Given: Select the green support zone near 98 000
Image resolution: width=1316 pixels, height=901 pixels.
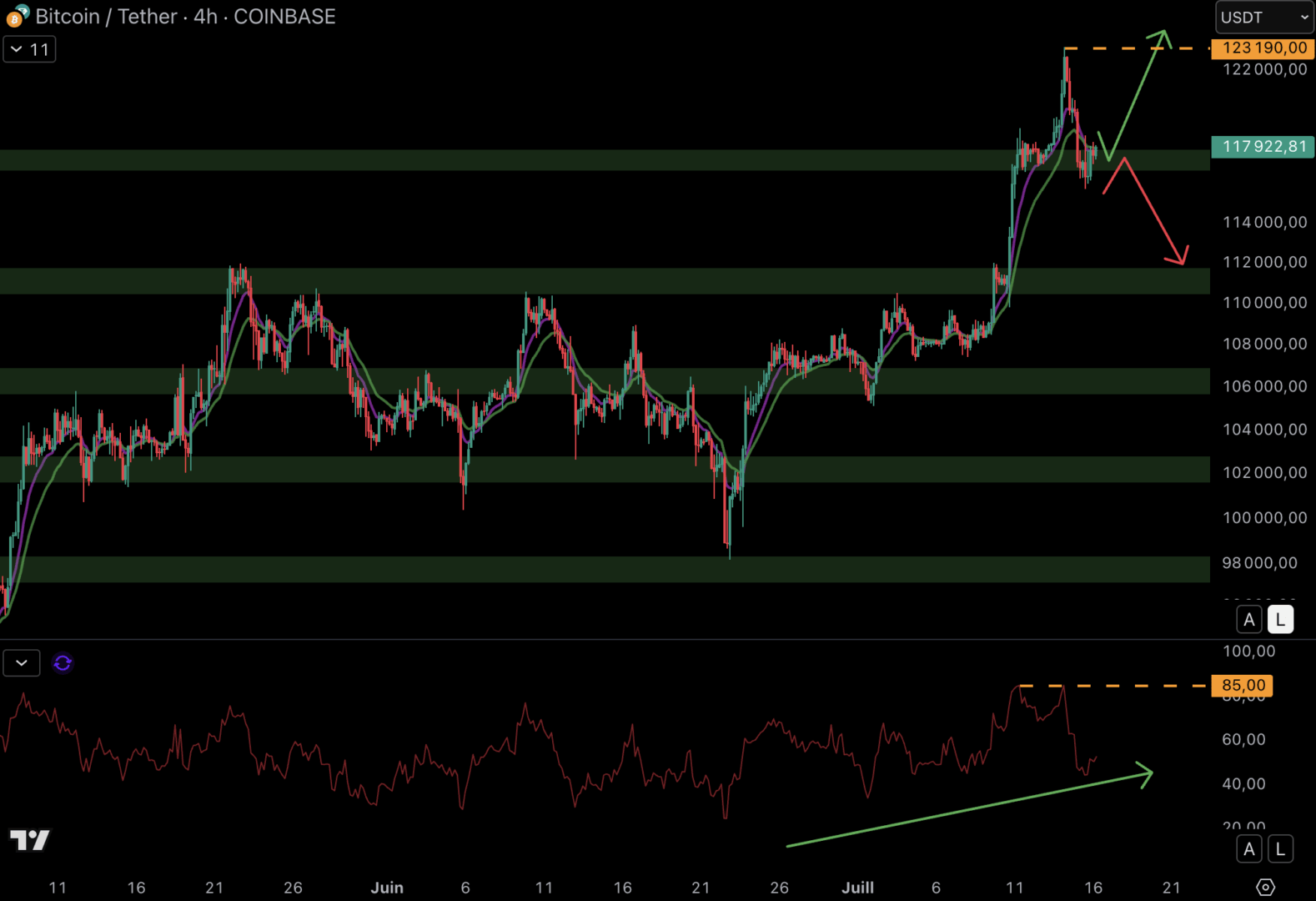Looking at the screenshot, I should click(605, 569).
